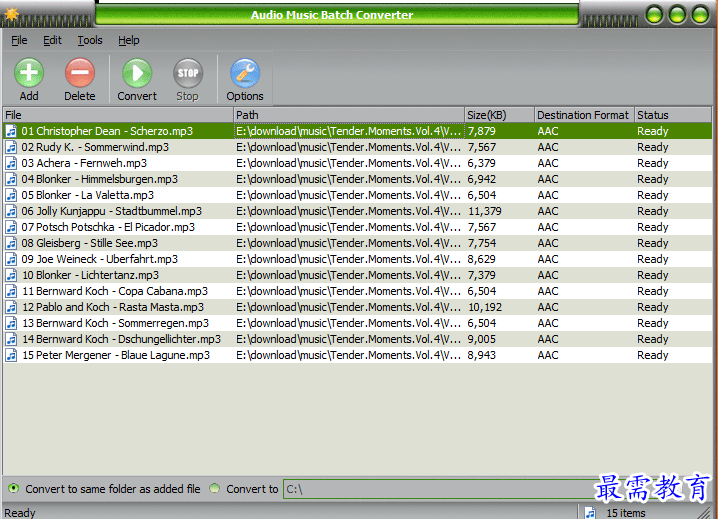Click the green Add files icon
Image resolution: width=718 pixels, height=519 pixels.
[x=29, y=72]
